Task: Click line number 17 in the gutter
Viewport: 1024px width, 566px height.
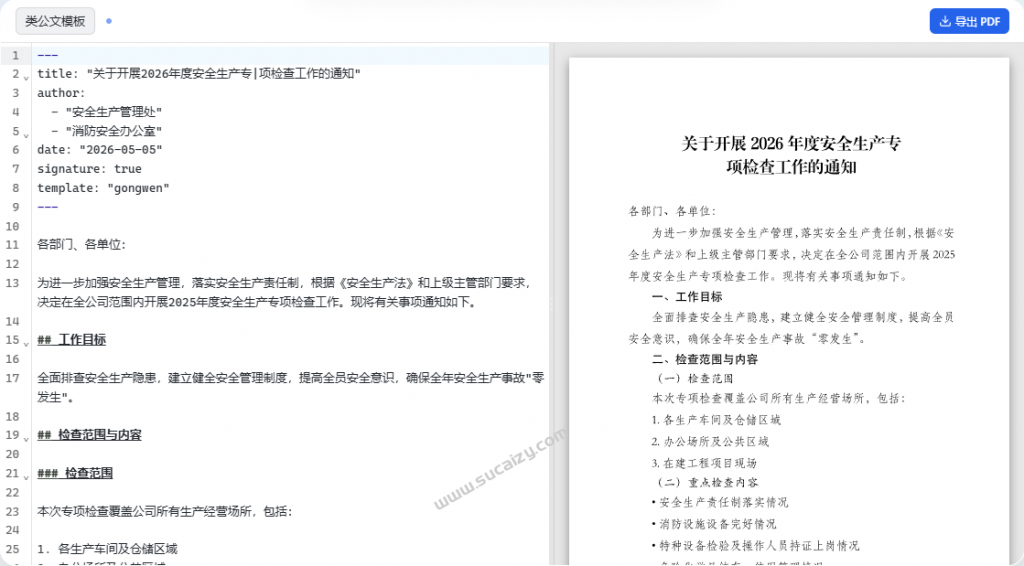Action: [12, 378]
